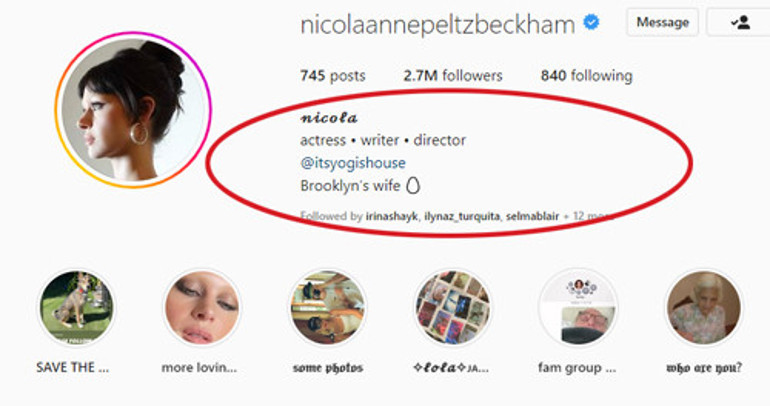770x406 pixels.
Task: Open the SAVE THE... dog story highlight
Action: tap(76, 308)
